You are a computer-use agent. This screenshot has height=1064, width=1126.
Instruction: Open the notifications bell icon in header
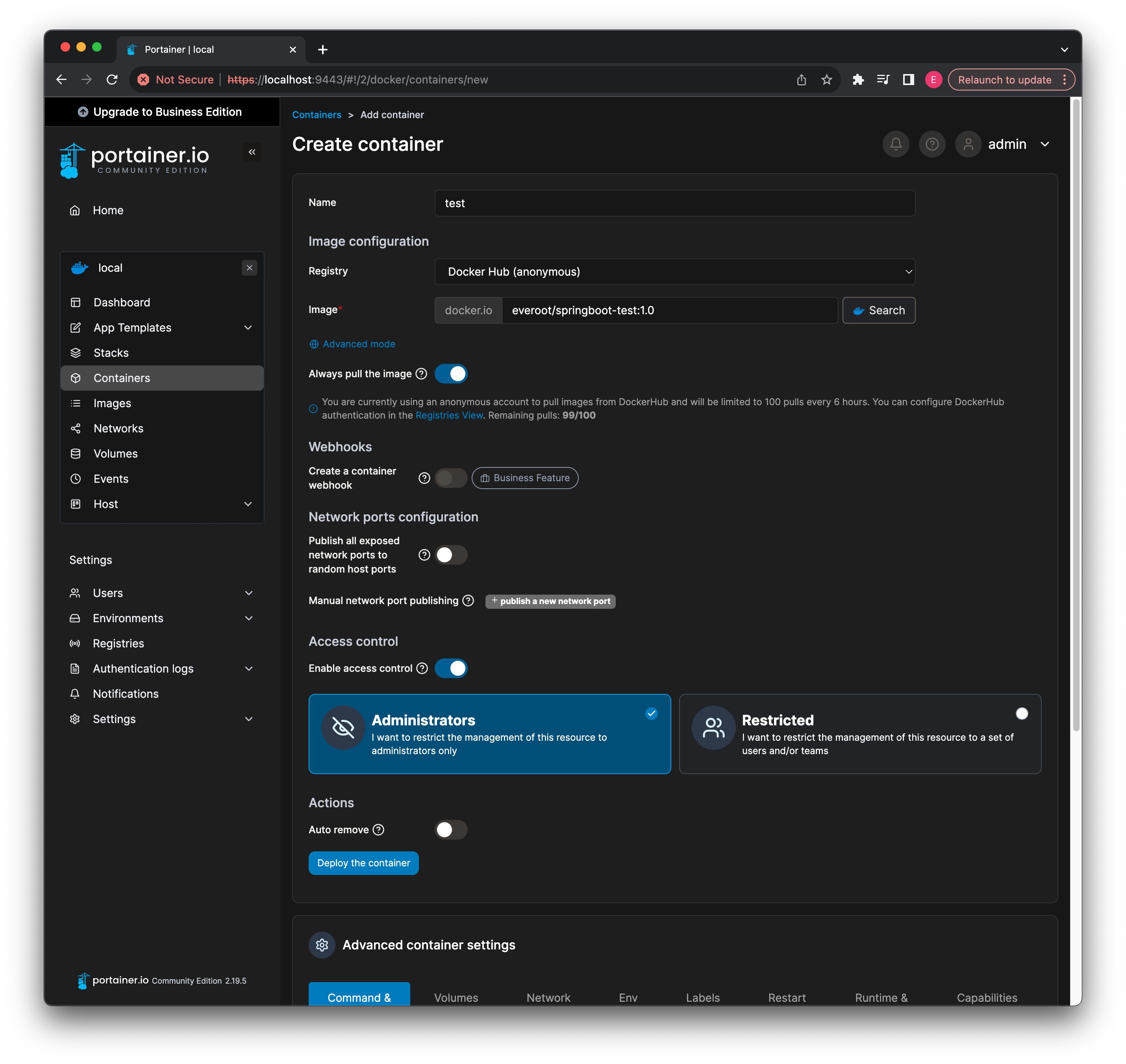[x=895, y=144]
